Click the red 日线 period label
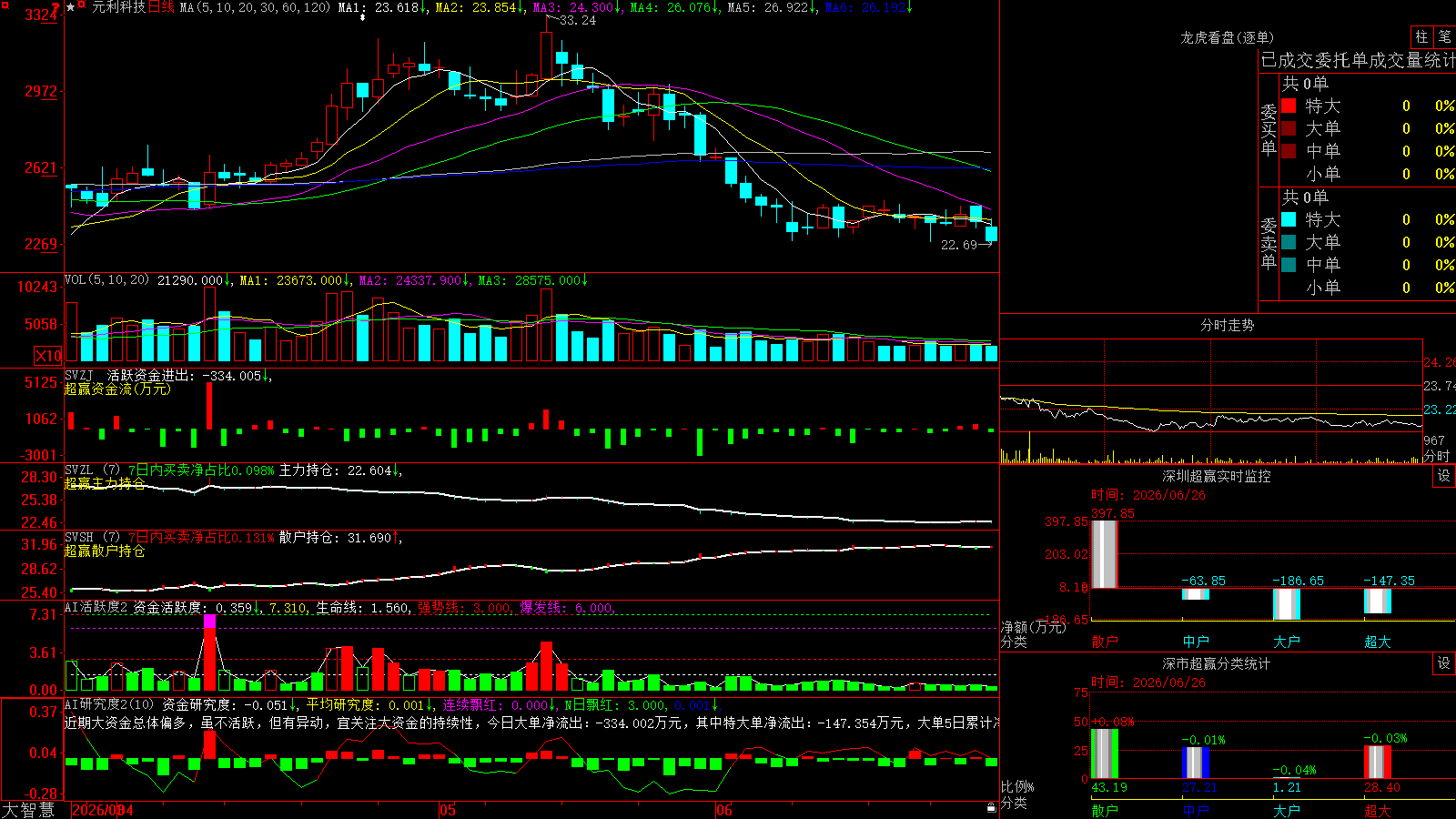 [x=161, y=7]
